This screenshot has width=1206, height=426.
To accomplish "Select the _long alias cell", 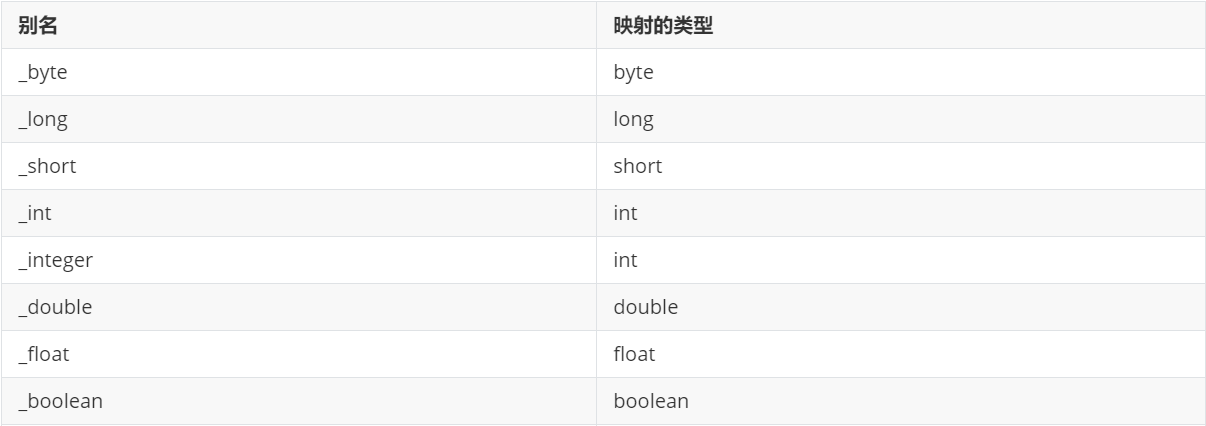I will 43,120.
